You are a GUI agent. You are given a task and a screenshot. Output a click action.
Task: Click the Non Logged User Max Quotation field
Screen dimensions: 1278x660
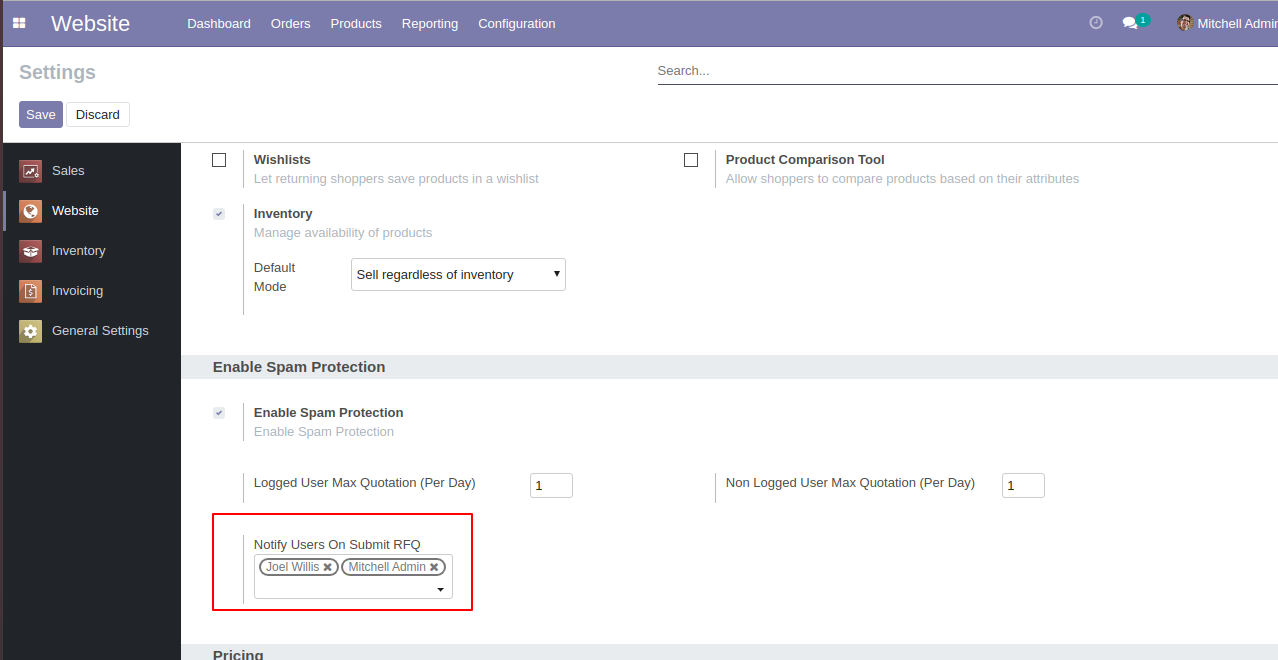tap(1023, 486)
